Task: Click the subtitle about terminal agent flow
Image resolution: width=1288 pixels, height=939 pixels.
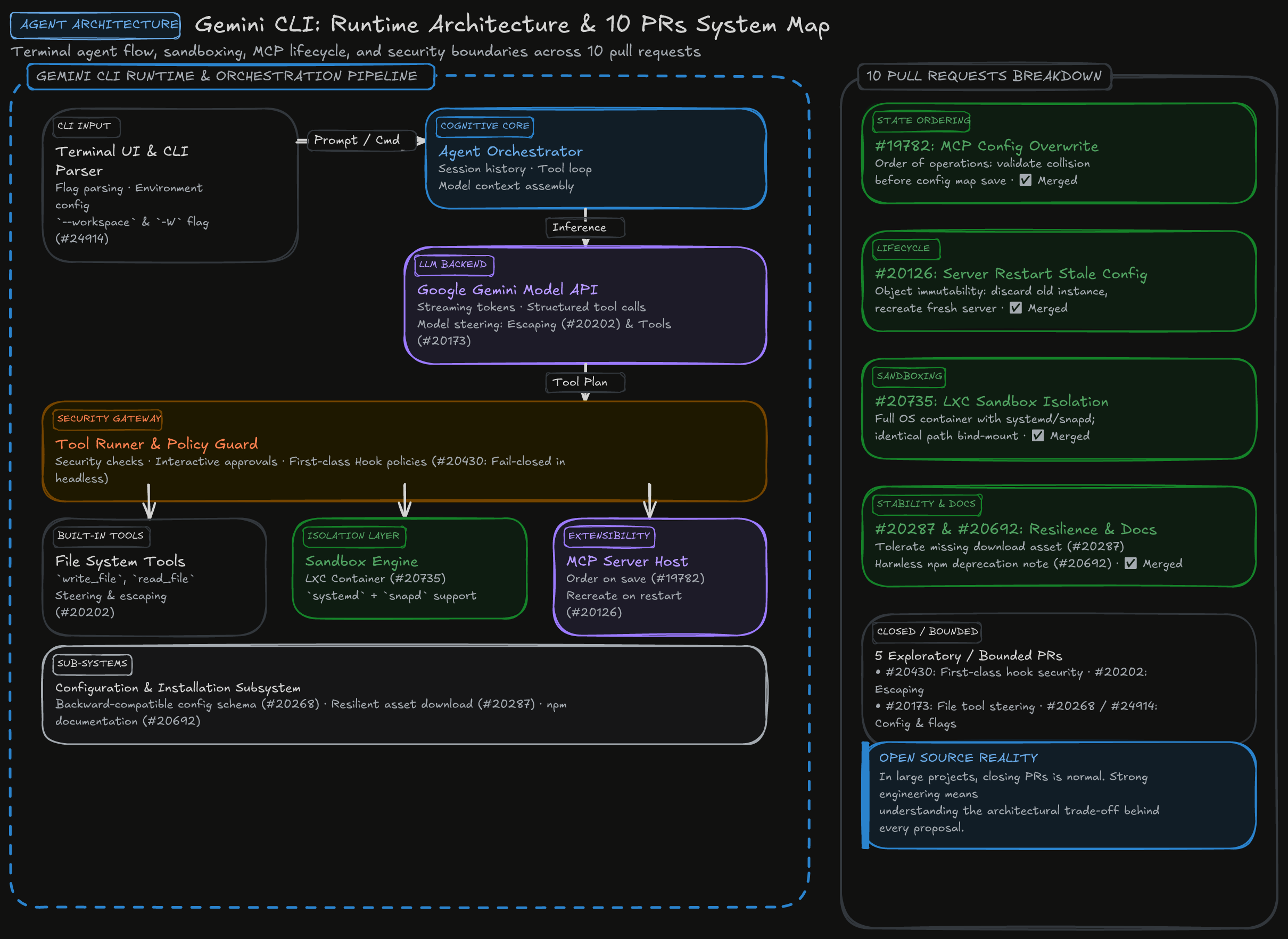Action: pyautogui.click(x=356, y=52)
